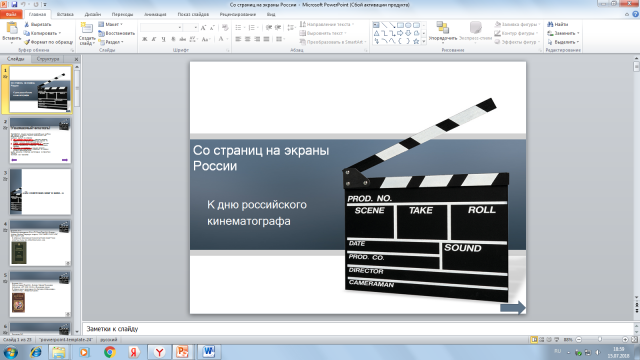640x360 pixels.
Task: Open the Section (Раздел) dropdown
Action: tap(111, 42)
